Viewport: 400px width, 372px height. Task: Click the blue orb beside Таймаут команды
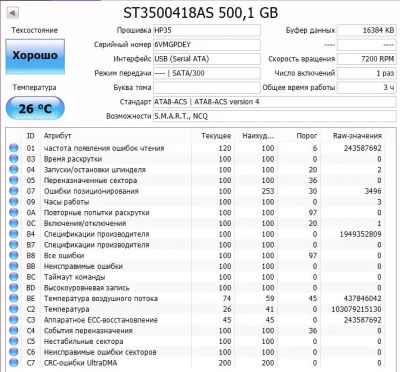[14, 277]
